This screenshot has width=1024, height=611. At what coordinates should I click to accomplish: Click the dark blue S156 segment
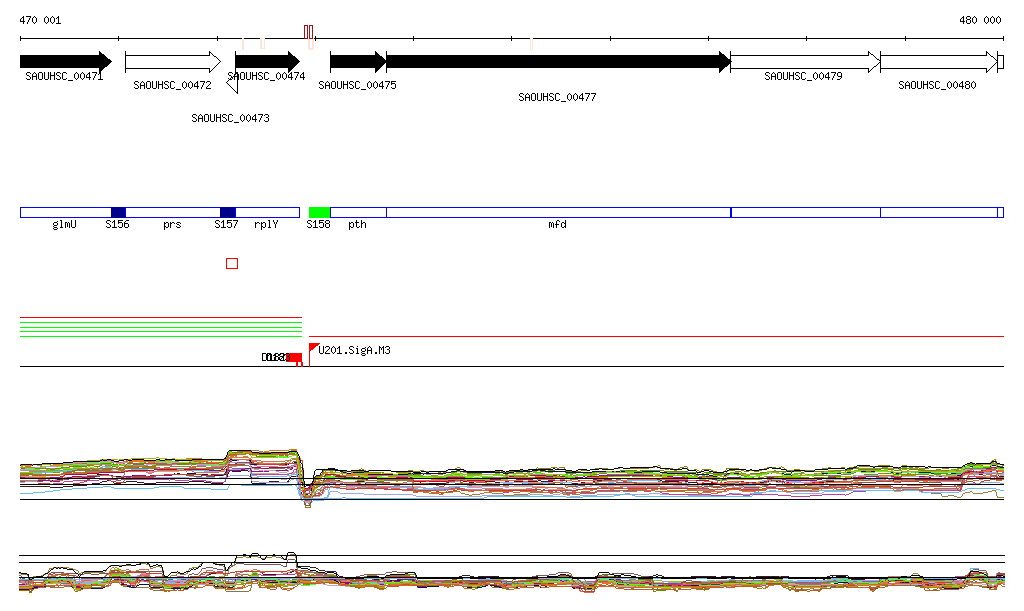pos(118,212)
